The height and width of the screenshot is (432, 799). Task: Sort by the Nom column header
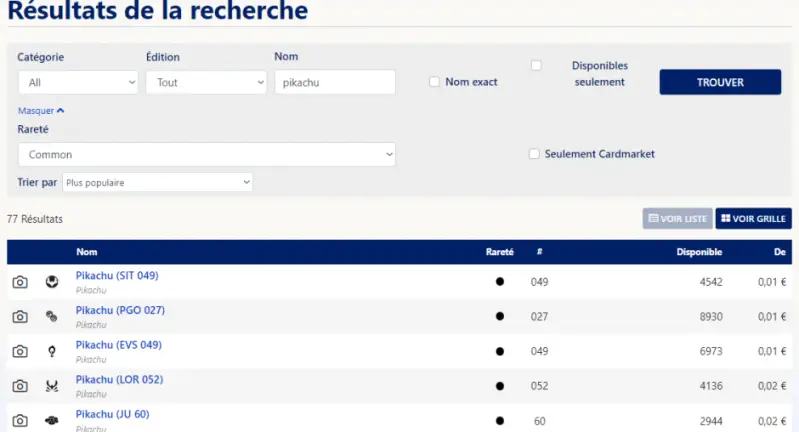[87, 252]
